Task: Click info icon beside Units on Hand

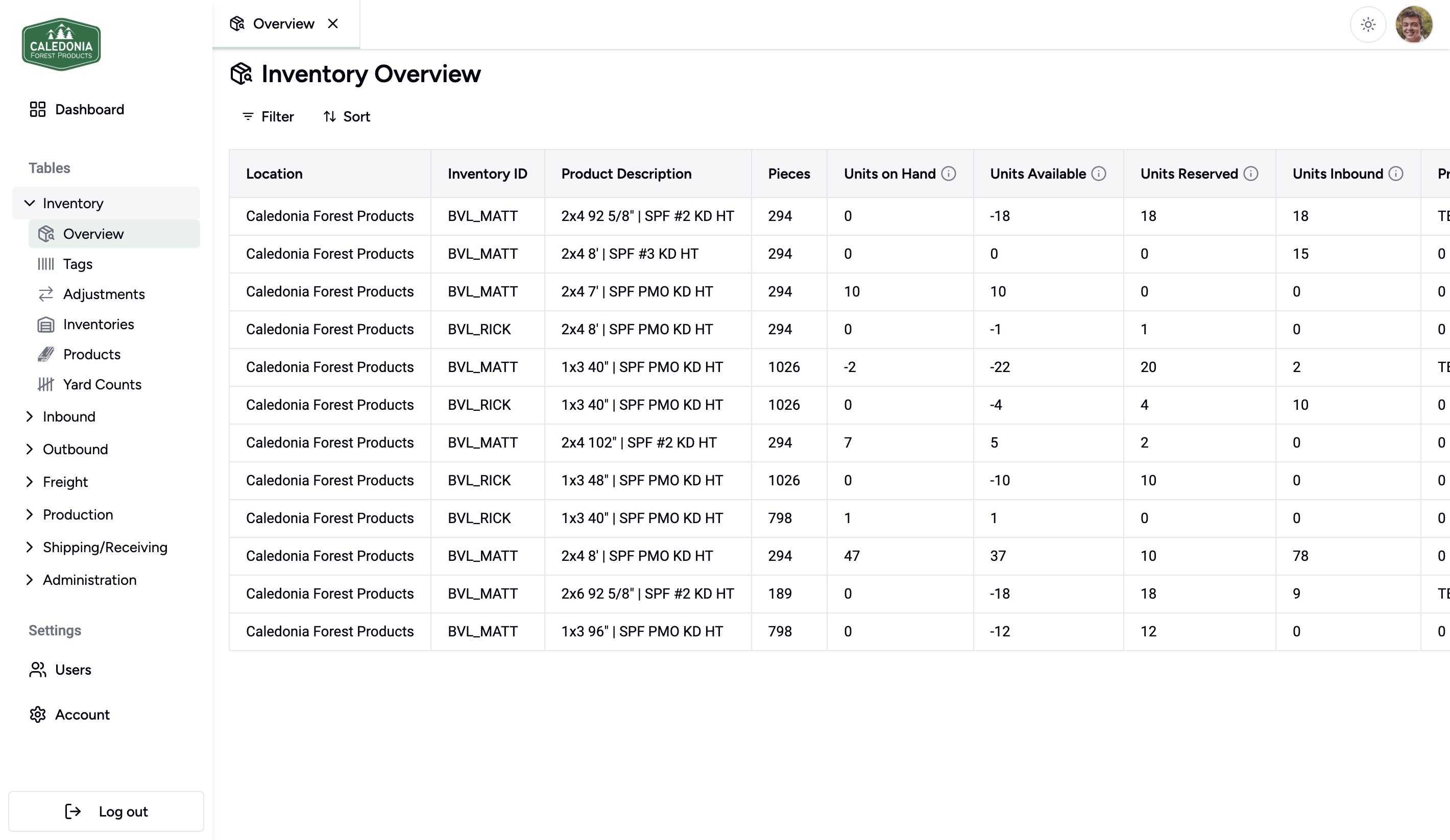Action: [949, 174]
